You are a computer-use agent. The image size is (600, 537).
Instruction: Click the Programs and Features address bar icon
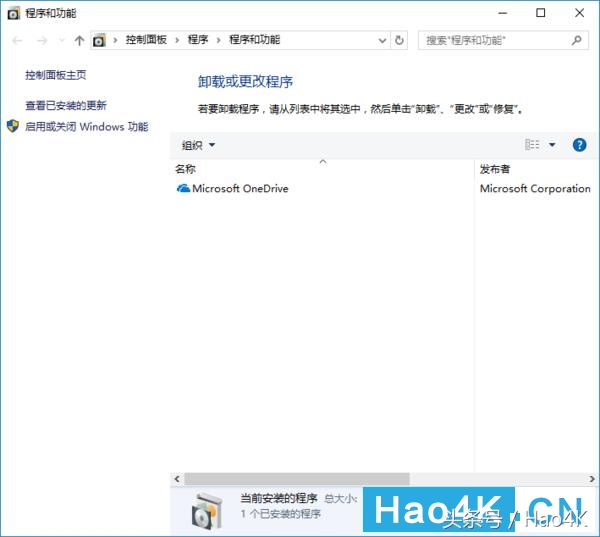point(99,40)
